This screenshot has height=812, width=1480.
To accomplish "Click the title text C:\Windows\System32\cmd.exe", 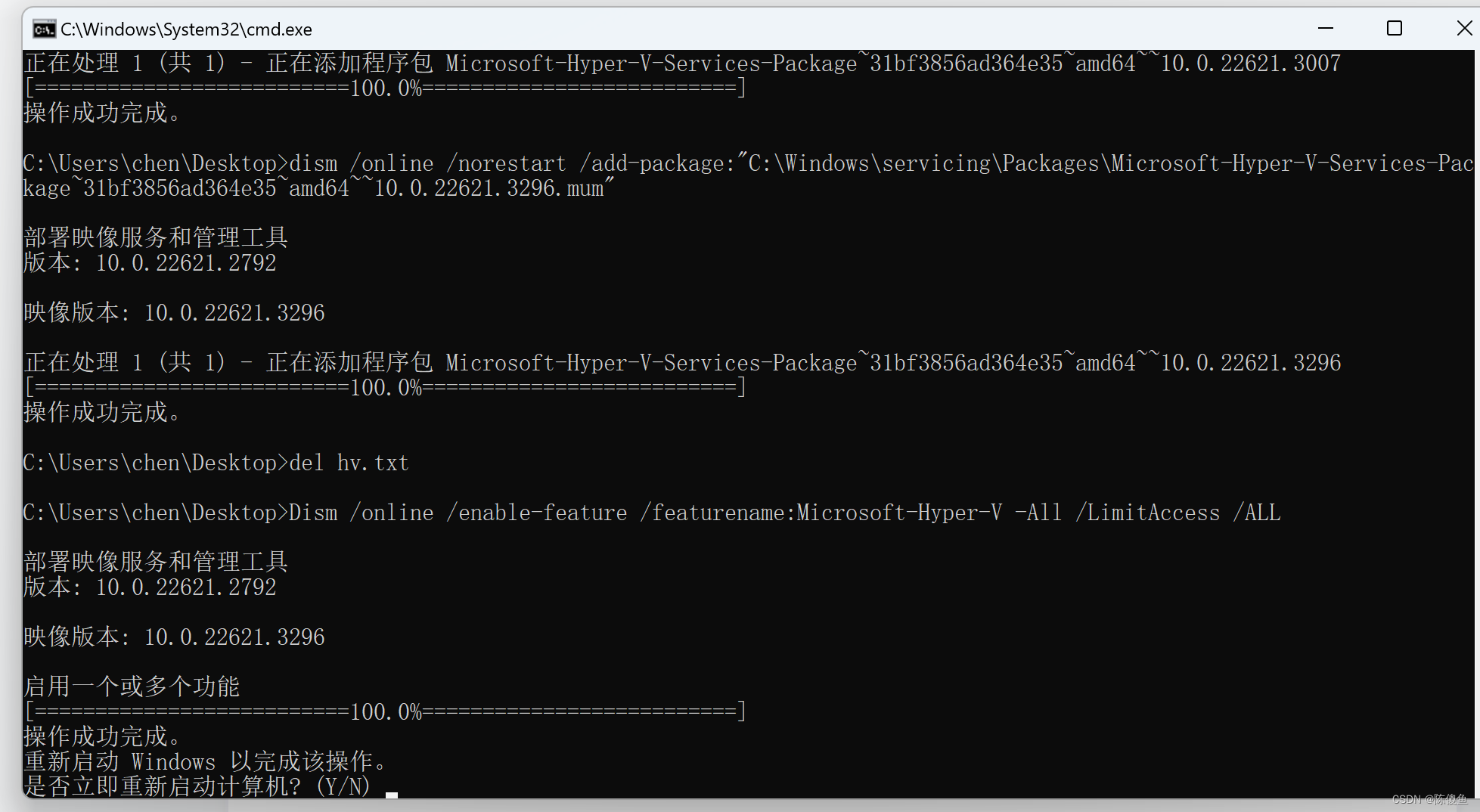I will 186,29.
